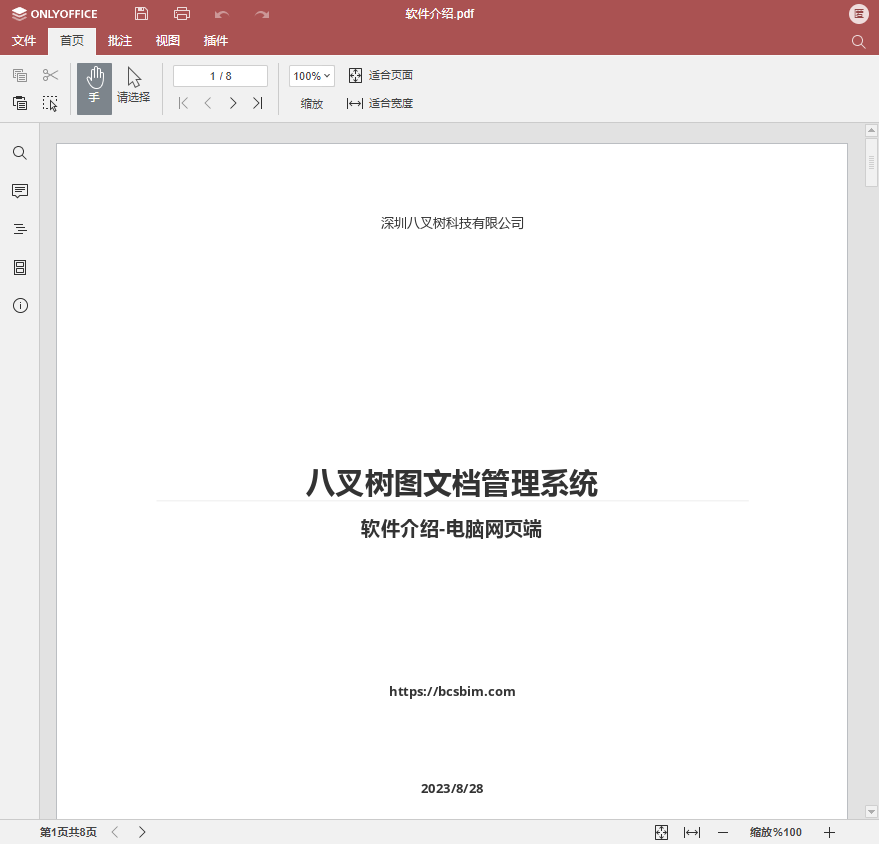The height and width of the screenshot is (844, 879).
Task: Open the Headings navigation panel
Action: click(x=20, y=229)
